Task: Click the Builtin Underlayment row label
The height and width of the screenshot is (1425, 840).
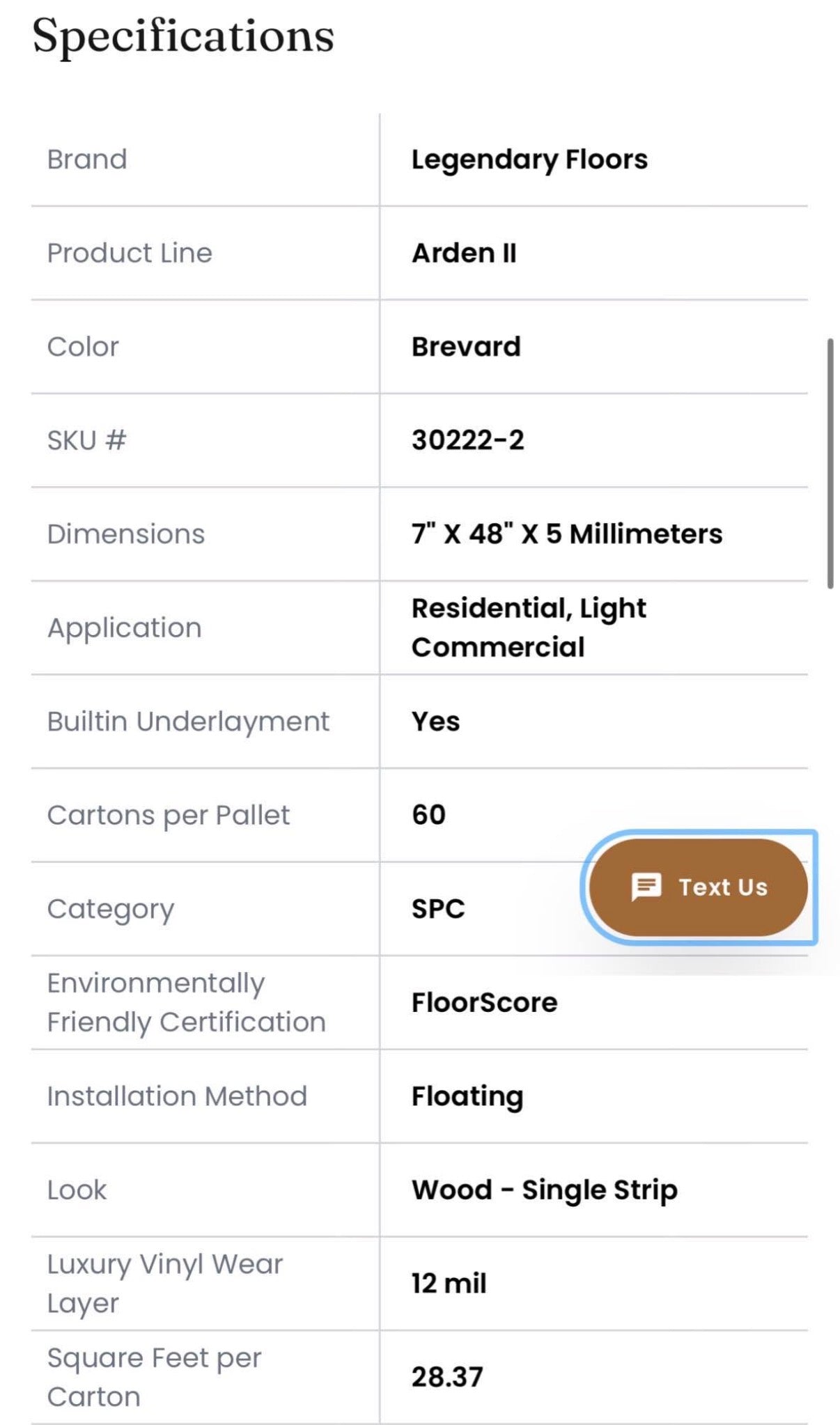Action: 188,722
